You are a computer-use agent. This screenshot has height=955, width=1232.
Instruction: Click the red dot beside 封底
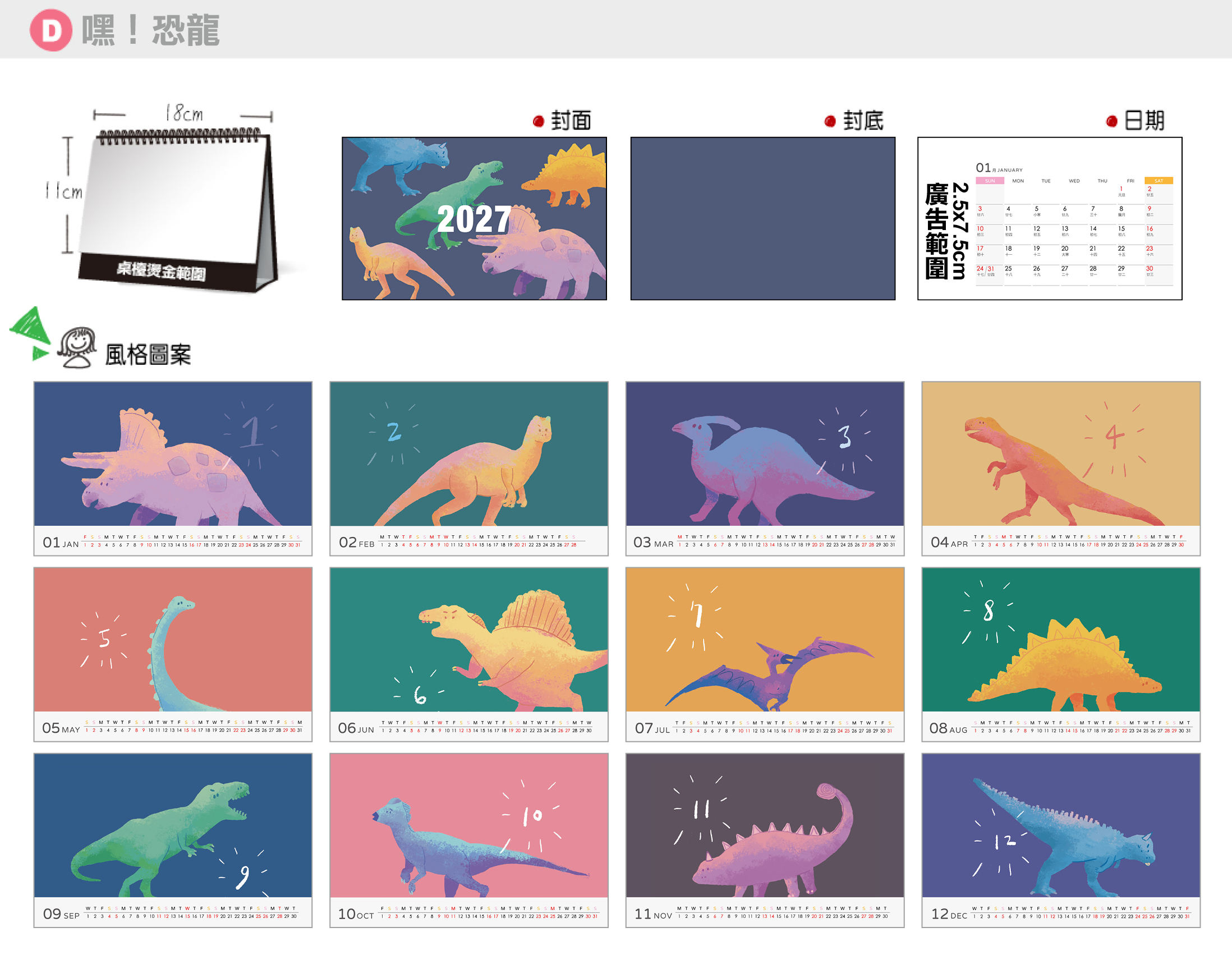coord(830,121)
